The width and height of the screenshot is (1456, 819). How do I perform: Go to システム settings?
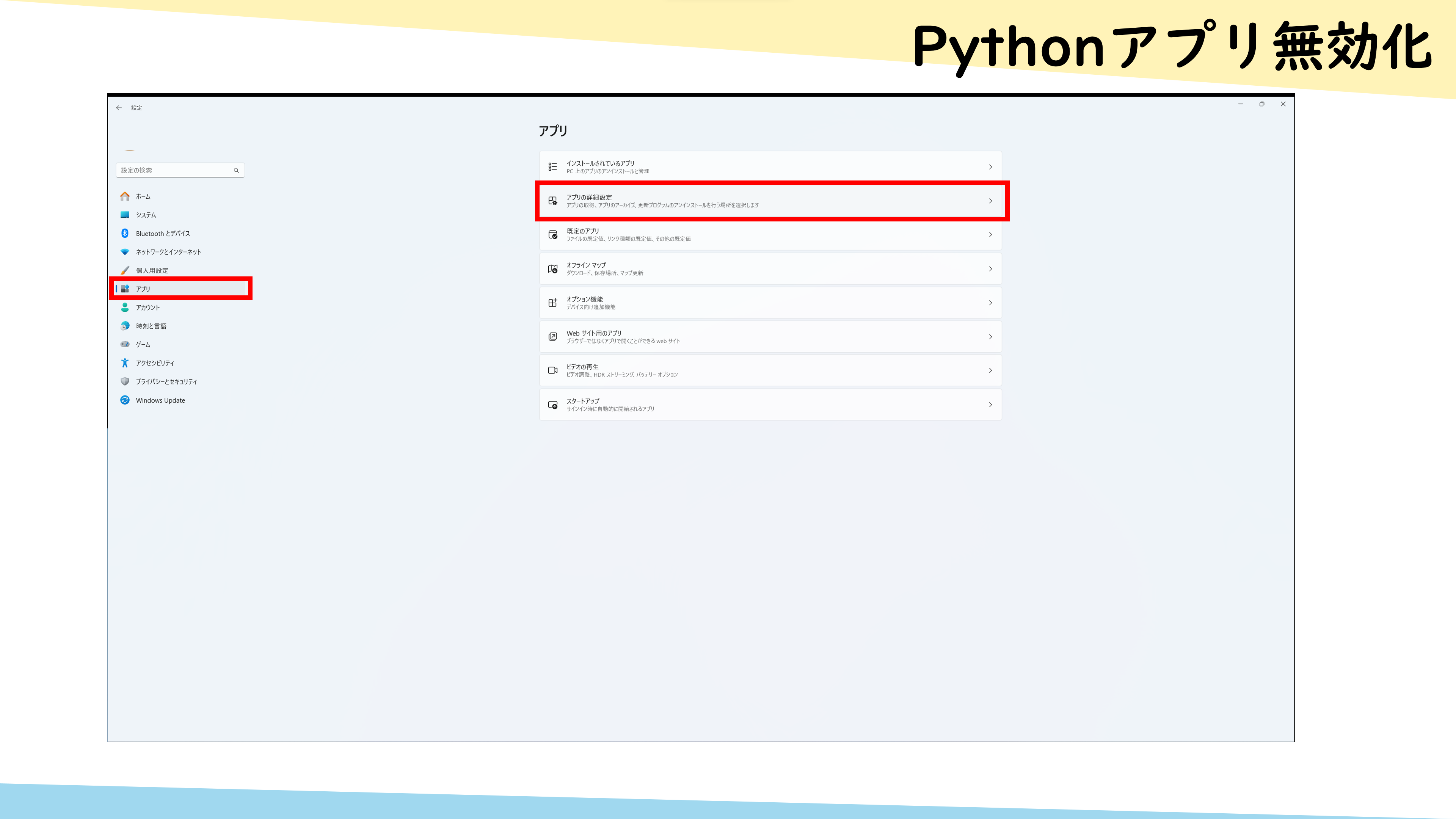coord(180,215)
